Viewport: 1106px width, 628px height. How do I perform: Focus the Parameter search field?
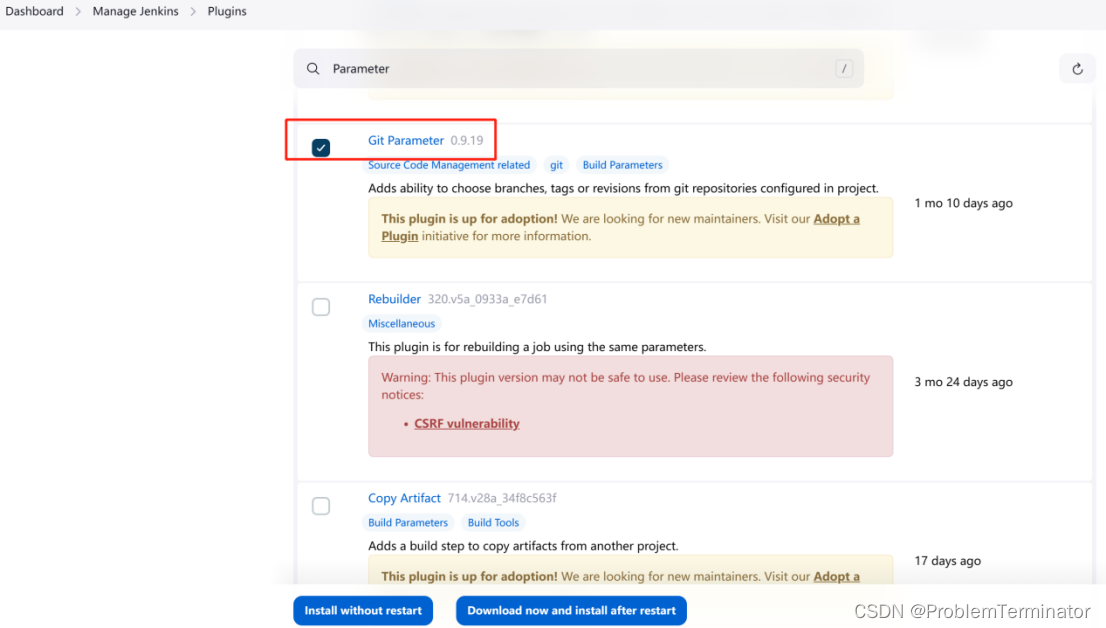tap(578, 68)
